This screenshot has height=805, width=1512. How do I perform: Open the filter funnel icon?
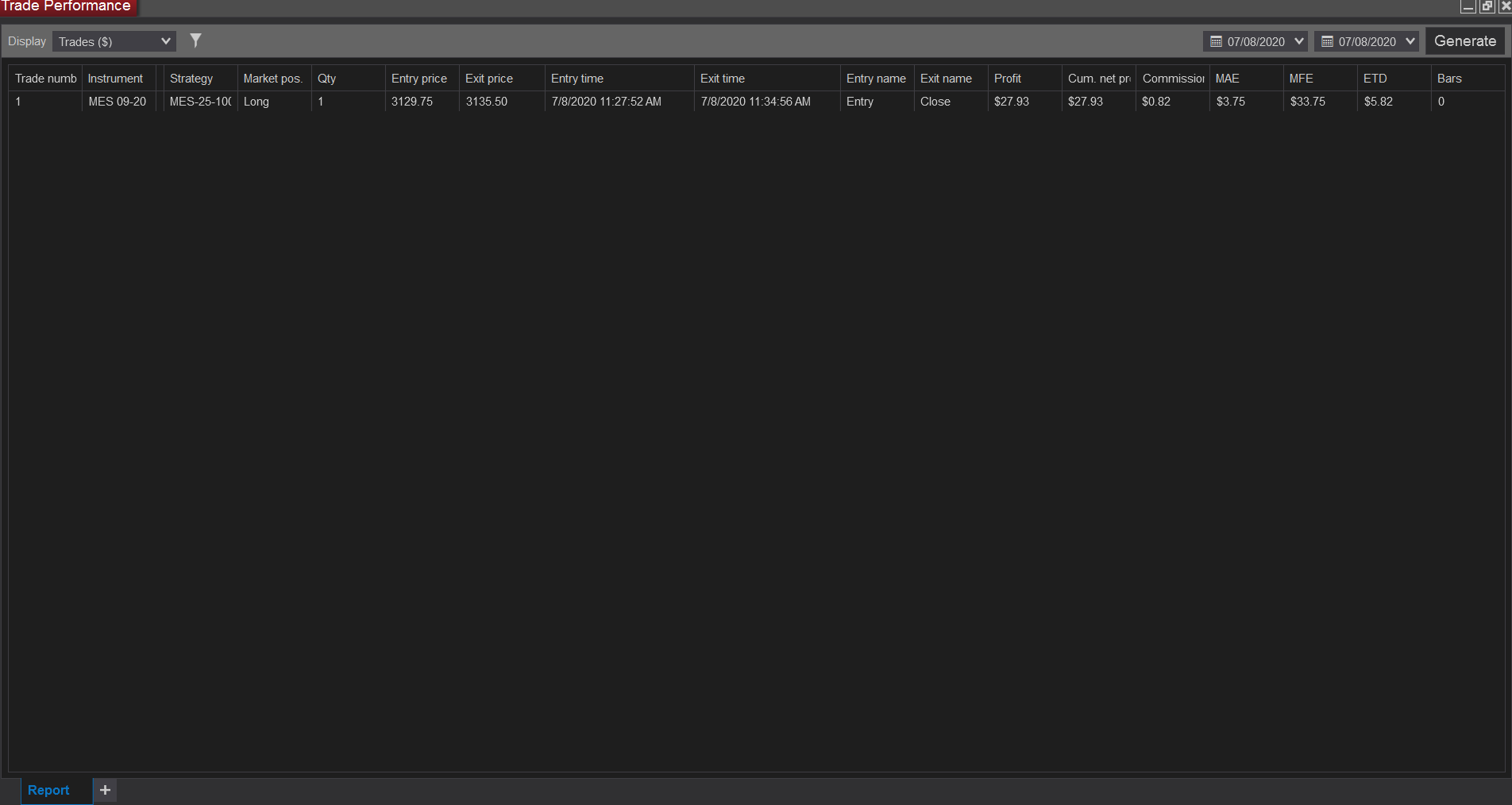coord(195,40)
